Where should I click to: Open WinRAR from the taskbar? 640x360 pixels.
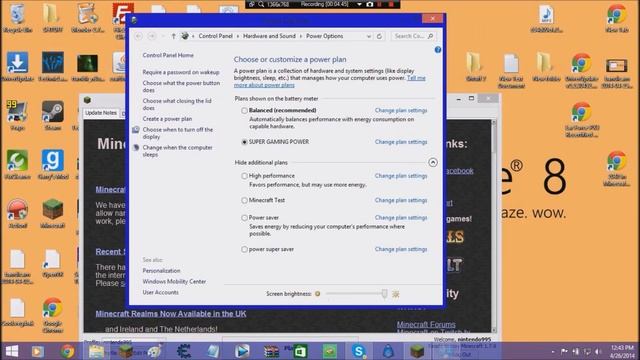[x=271, y=351]
